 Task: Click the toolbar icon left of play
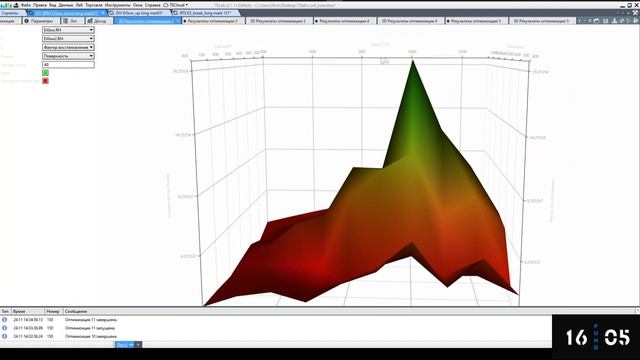622,21
